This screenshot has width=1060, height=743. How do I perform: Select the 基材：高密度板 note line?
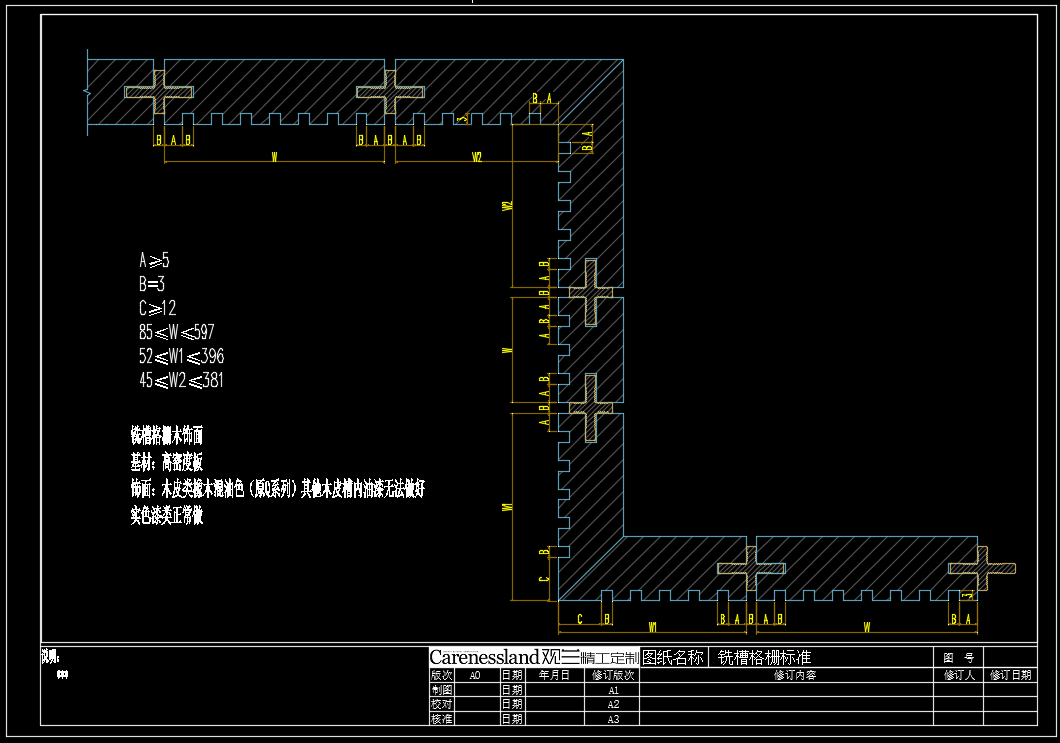(167, 463)
